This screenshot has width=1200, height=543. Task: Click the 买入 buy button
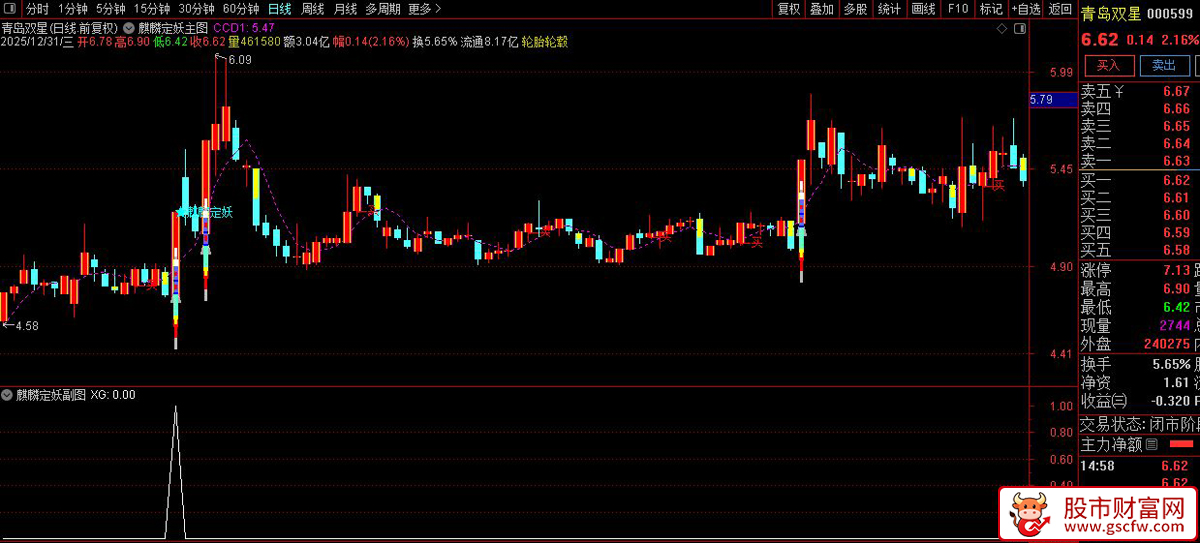1108,65
